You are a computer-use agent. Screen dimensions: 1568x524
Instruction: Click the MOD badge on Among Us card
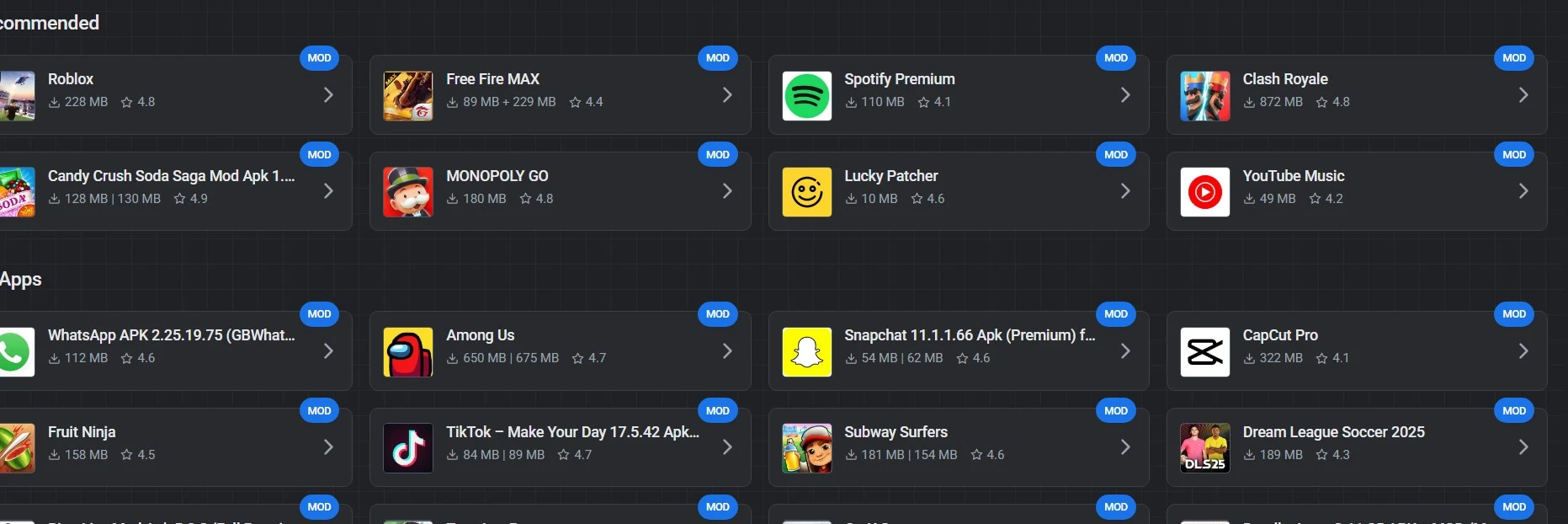pos(718,314)
